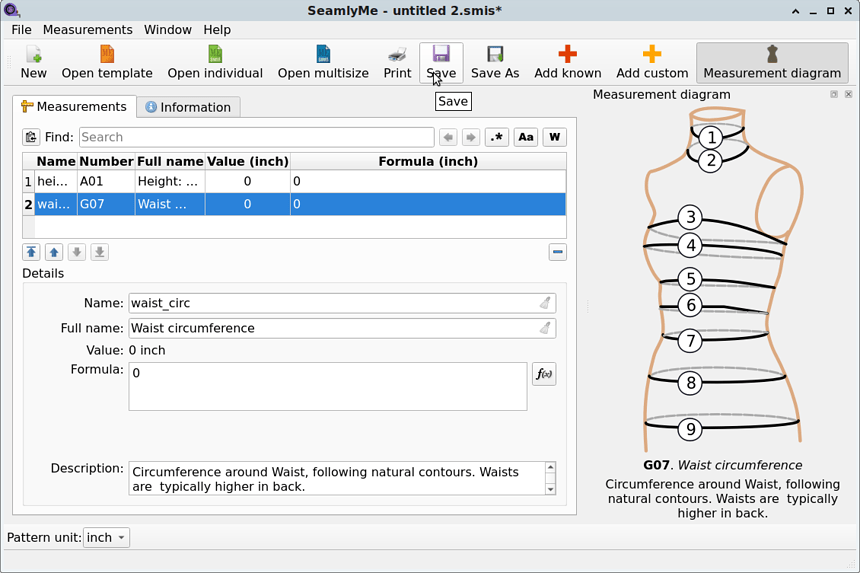Click diagram marker 3 at the bust
The image size is (860, 573).
(x=691, y=217)
